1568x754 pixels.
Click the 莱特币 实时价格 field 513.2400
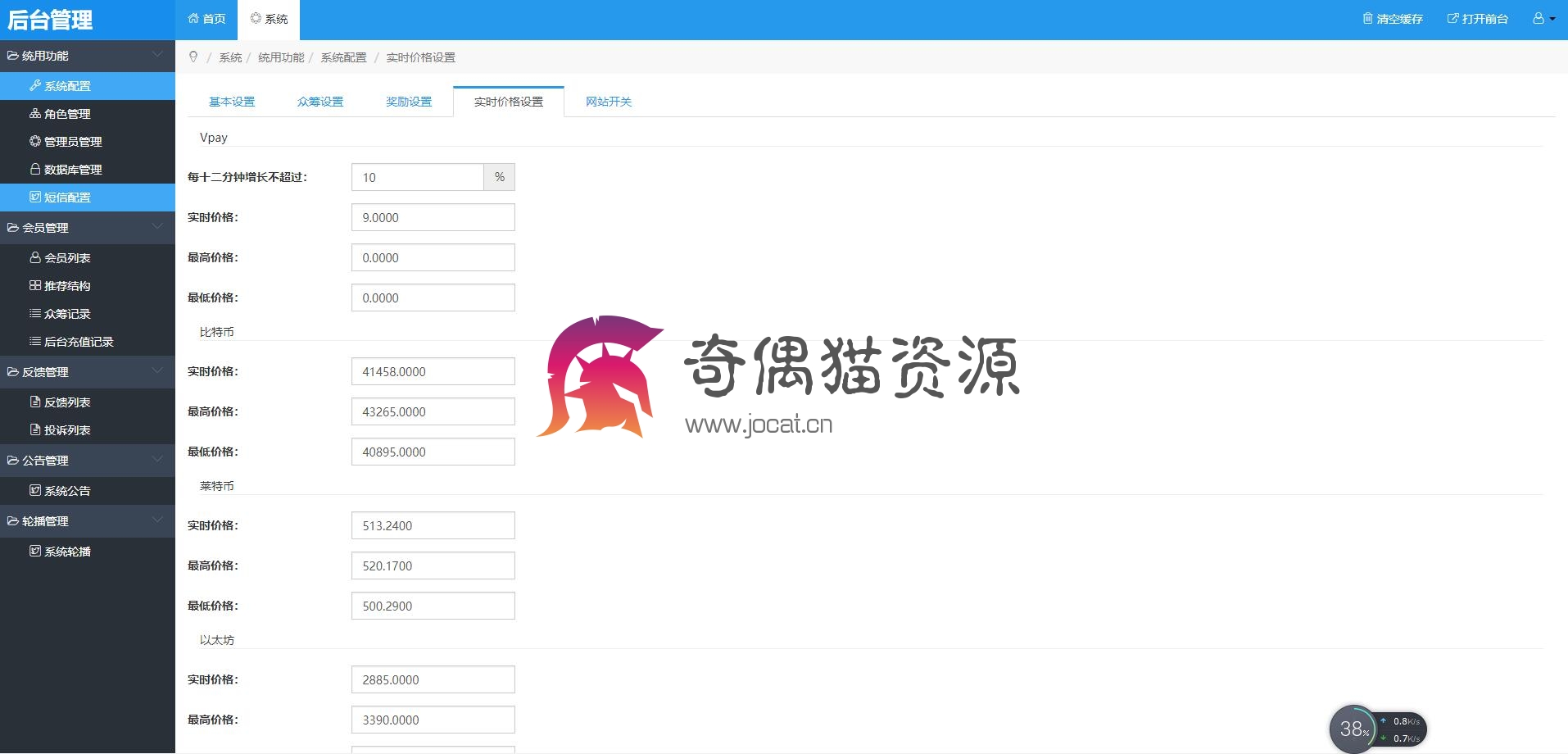tap(433, 525)
